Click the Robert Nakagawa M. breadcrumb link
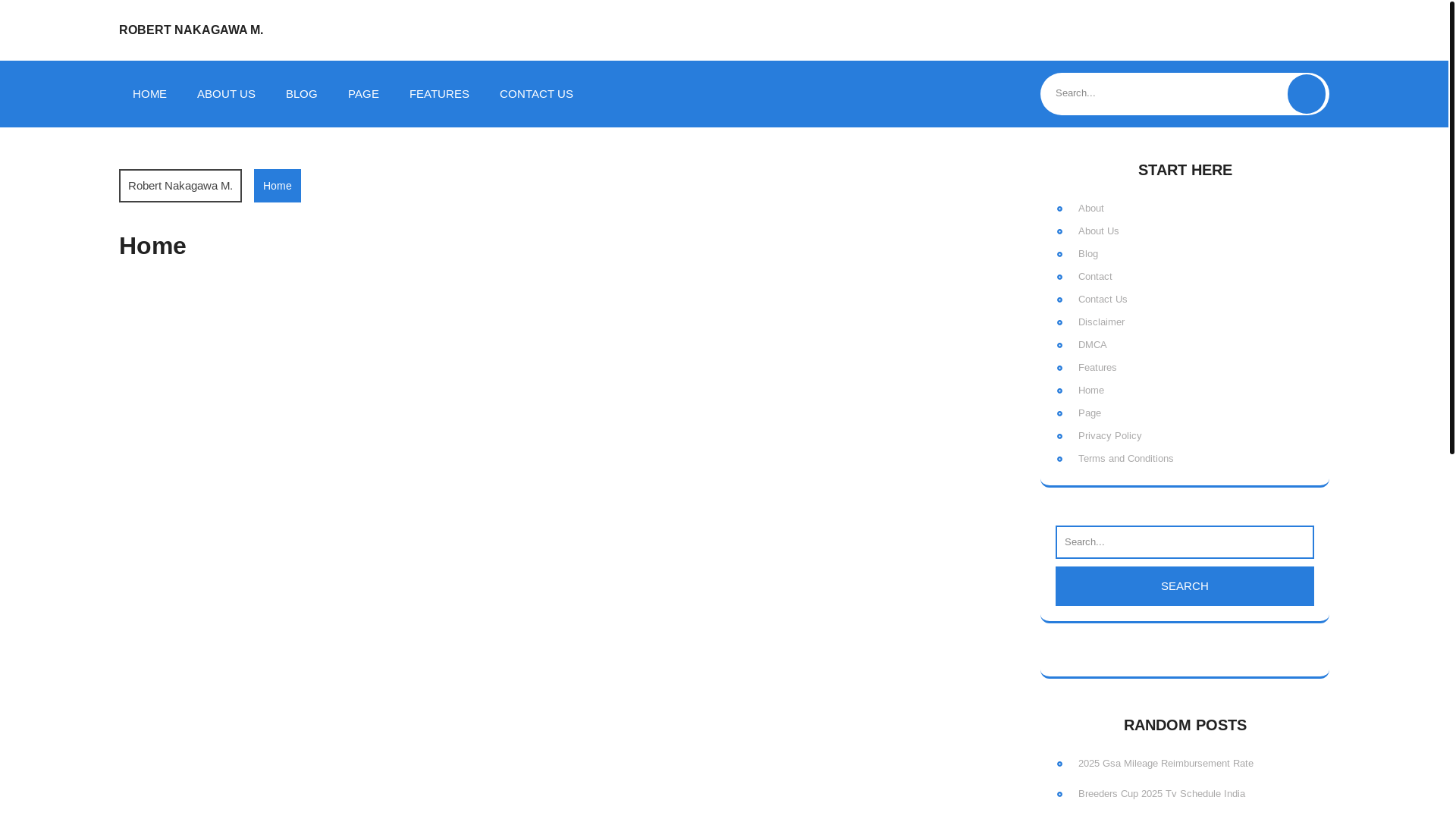This screenshot has height=819, width=1456. pyautogui.click(x=180, y=186)
